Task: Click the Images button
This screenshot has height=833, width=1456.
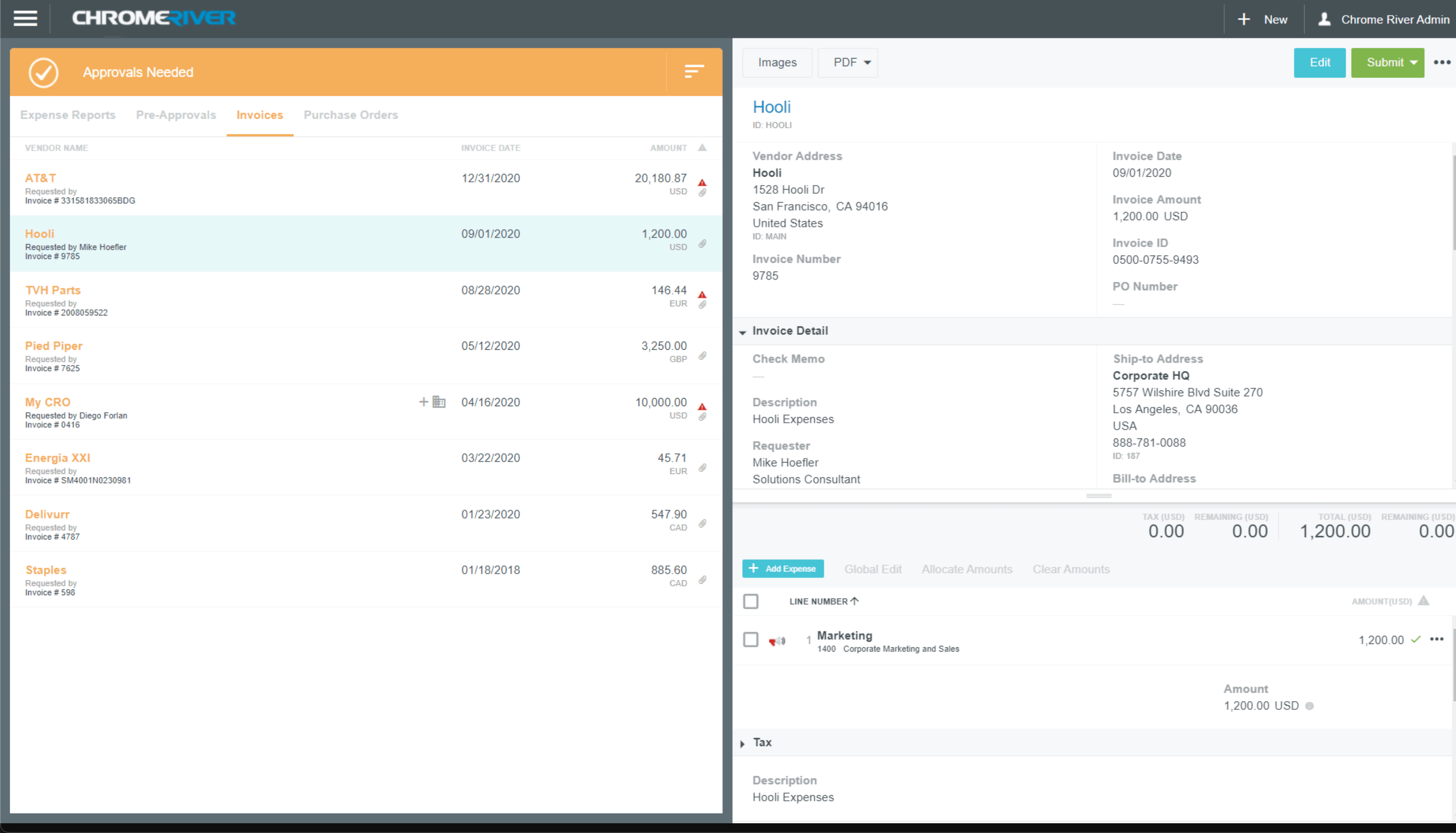Action: (x=777, y=62)
